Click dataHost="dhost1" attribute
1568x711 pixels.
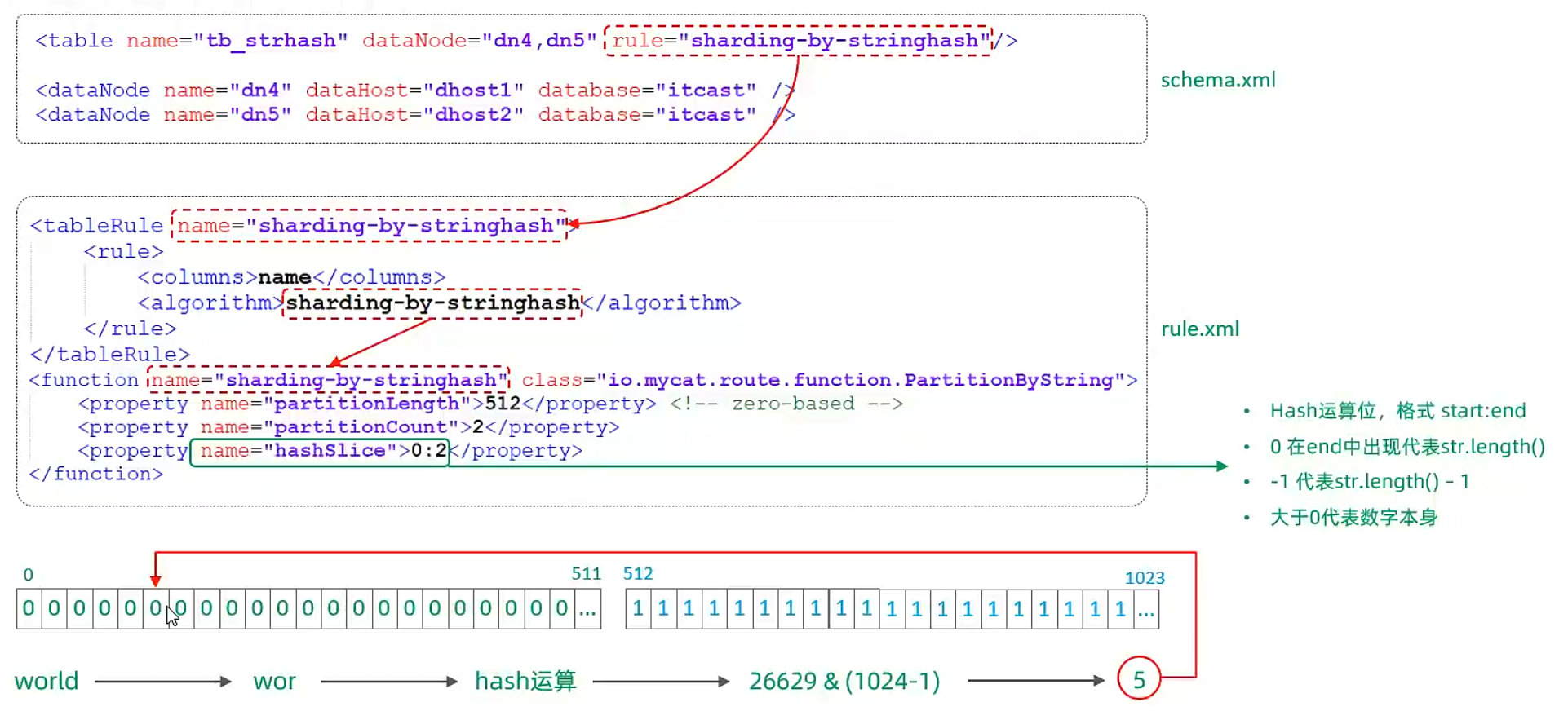click(x=414, y=91)
